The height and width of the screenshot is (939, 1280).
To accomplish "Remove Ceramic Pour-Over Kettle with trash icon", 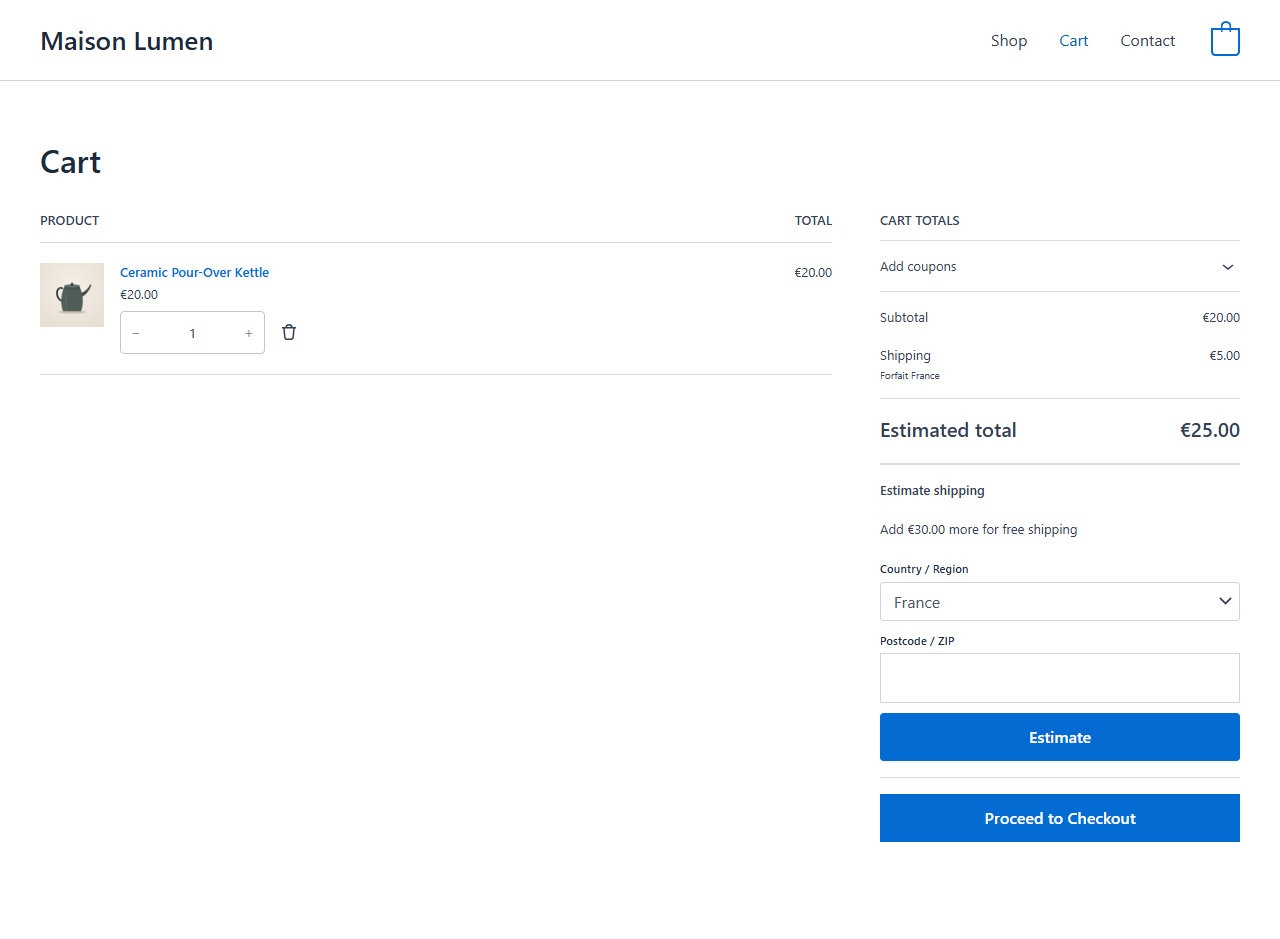I will coord(289,332).
